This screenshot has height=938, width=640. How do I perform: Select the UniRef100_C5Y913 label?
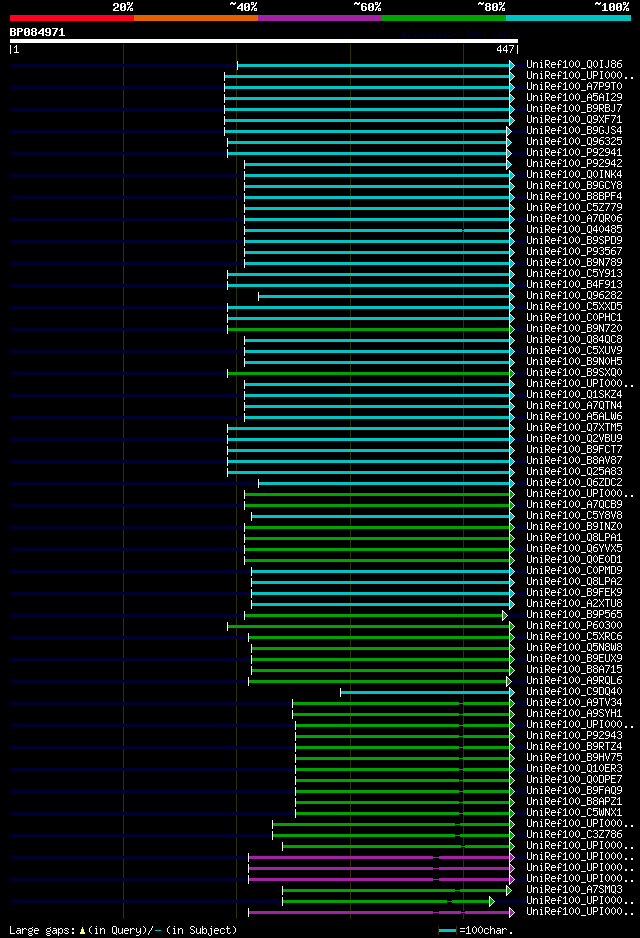pos(574,273)
